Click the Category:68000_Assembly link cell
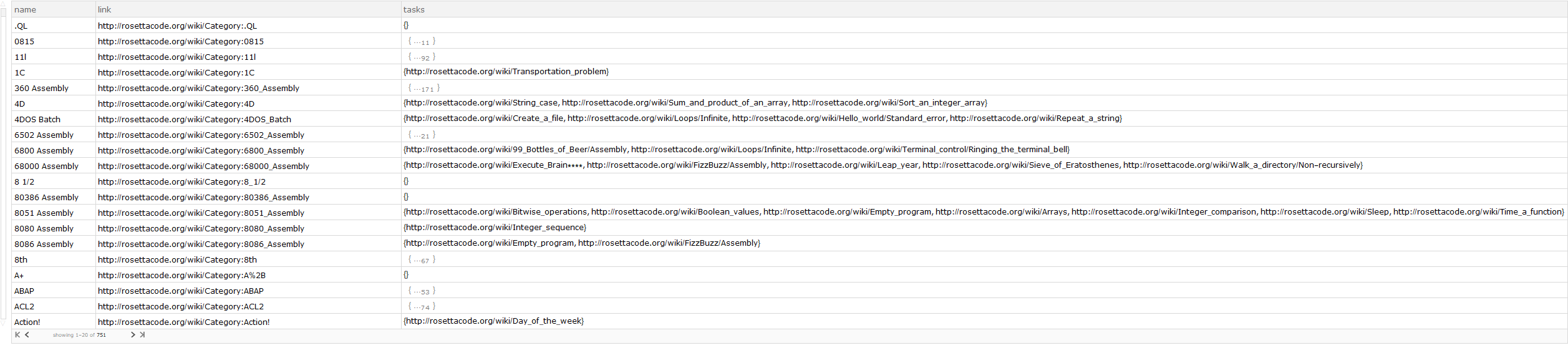The width and height of the screenshot is (1568, 353). (248, 166)
